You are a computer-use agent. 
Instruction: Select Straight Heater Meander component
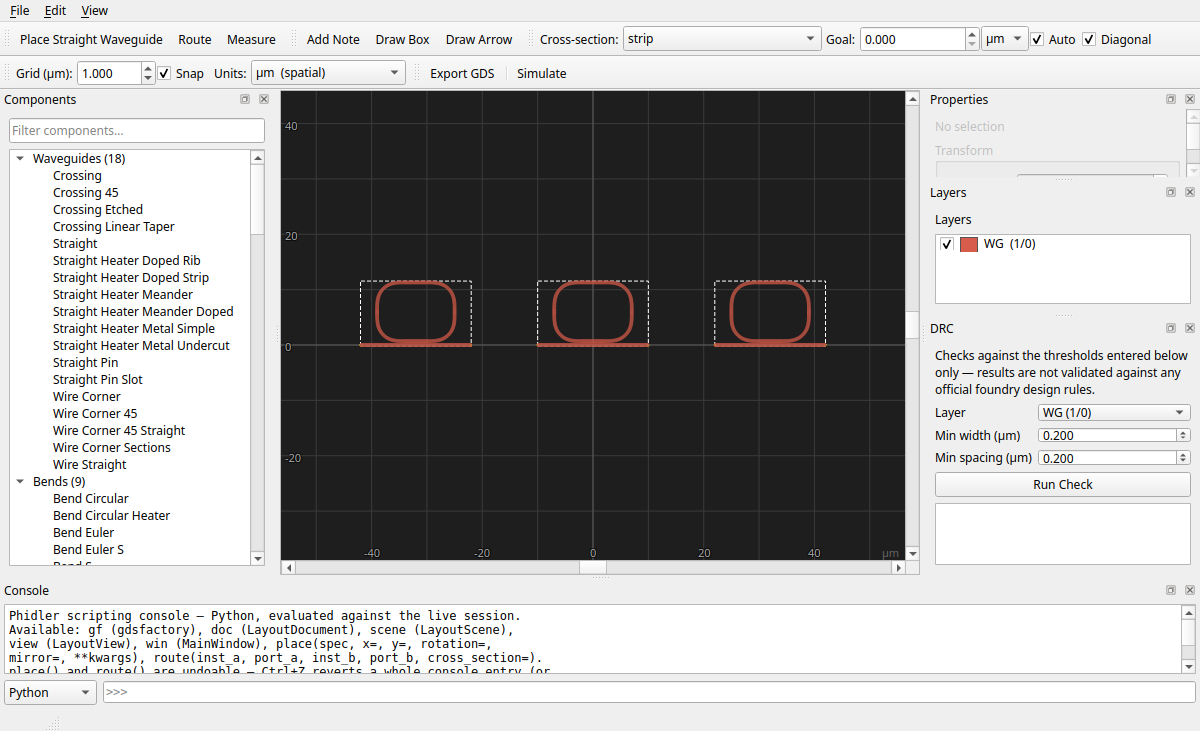[x=123, y=295]
